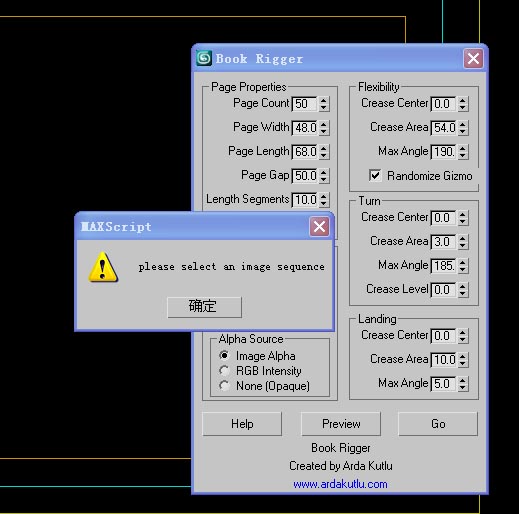The image size is (519, 514).
Task: Click the Page Gap spinner arrows
Action: 324,176
